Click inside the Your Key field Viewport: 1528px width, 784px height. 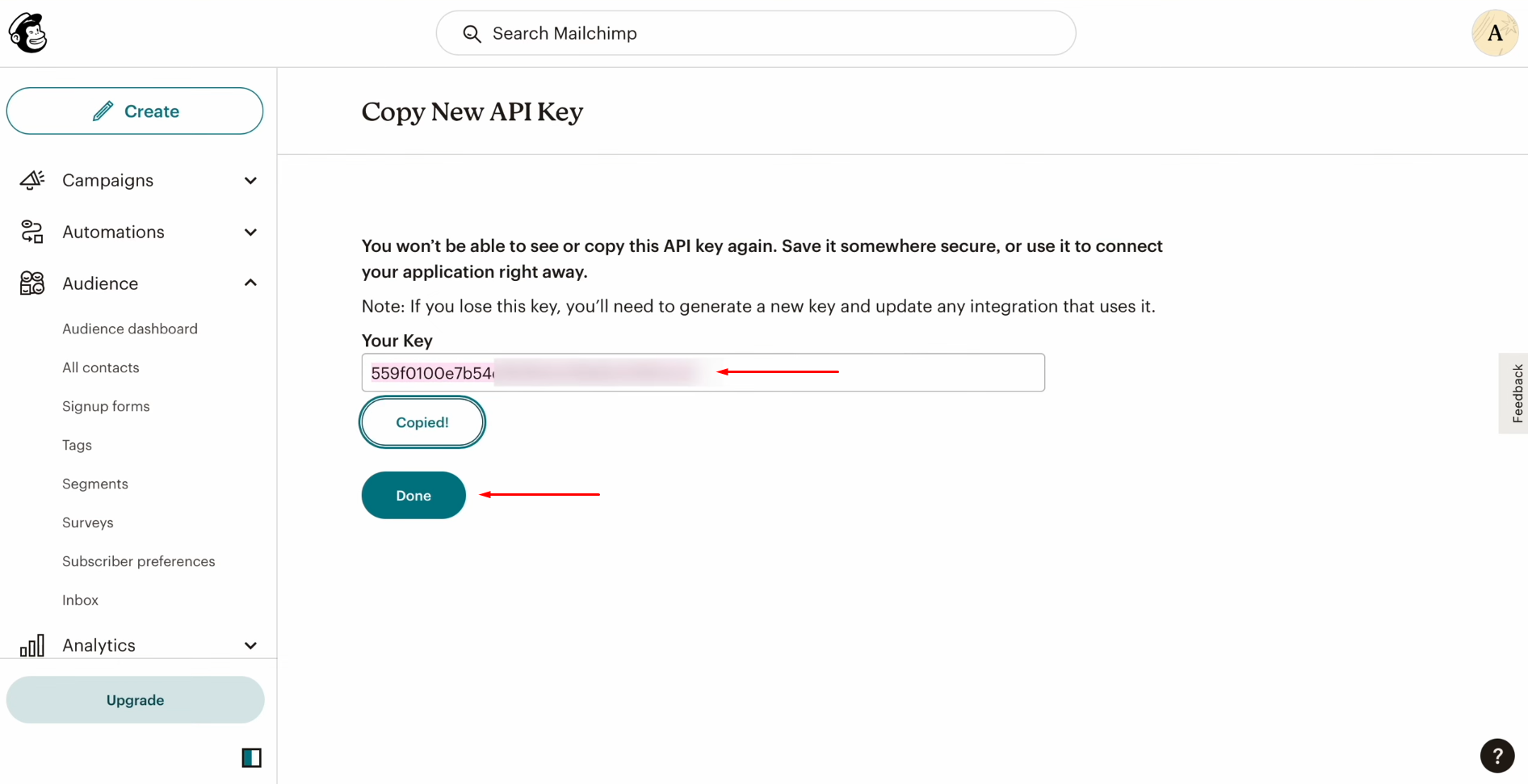703,372
